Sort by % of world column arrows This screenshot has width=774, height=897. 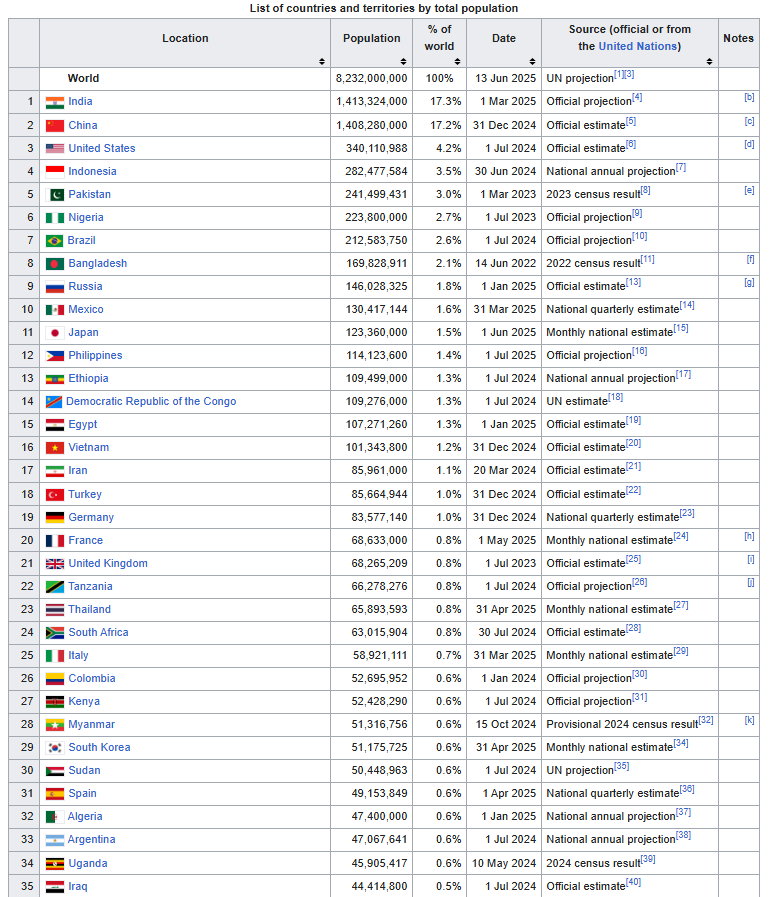(x=457, y=61)
